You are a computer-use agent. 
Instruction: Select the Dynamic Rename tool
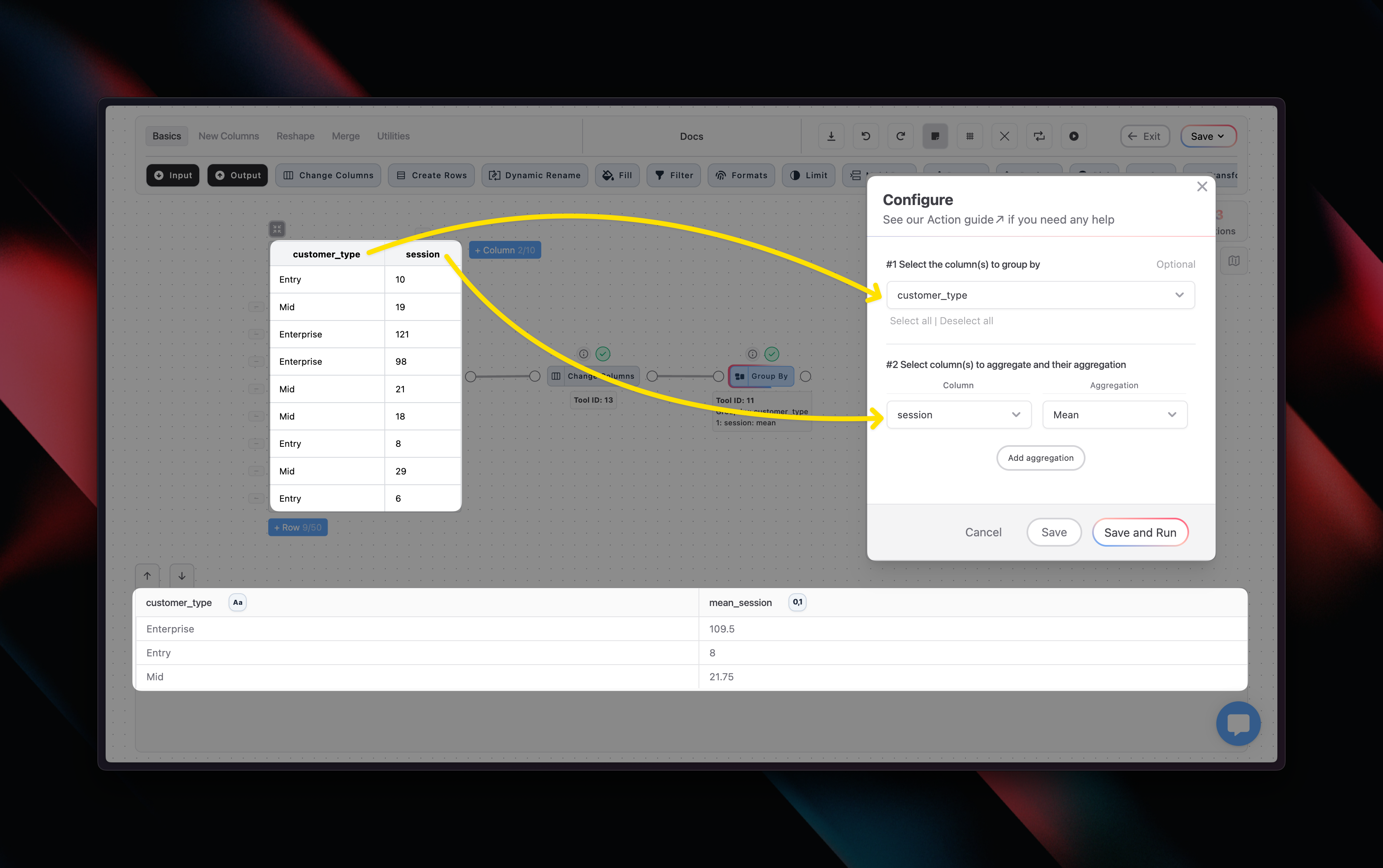click(534, 175)
